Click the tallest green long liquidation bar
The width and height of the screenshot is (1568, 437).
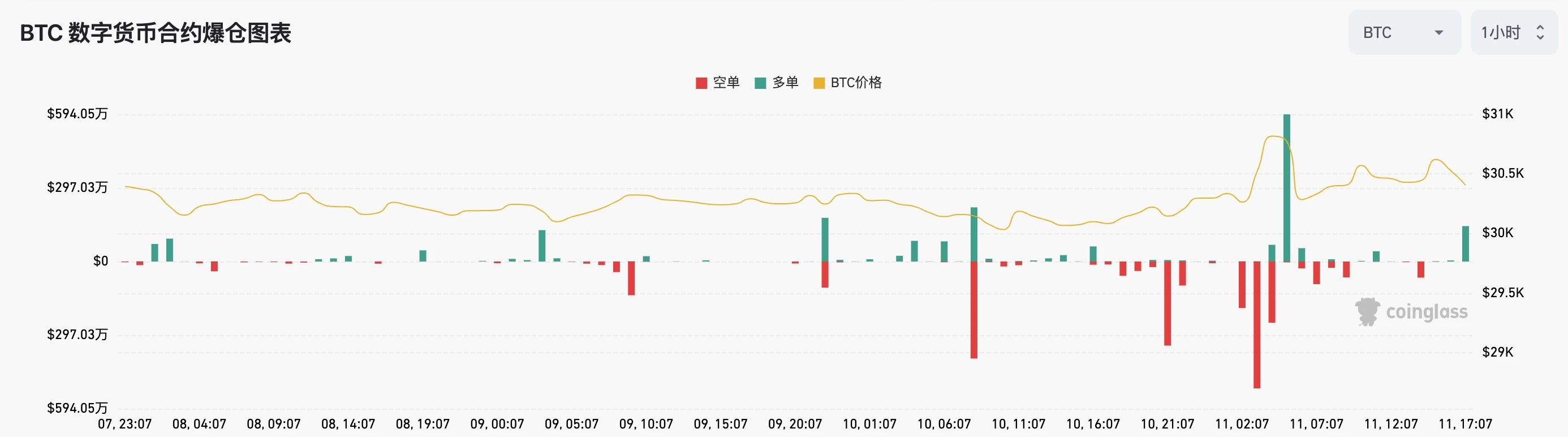pyautogui.click(x=1287, y=188)
